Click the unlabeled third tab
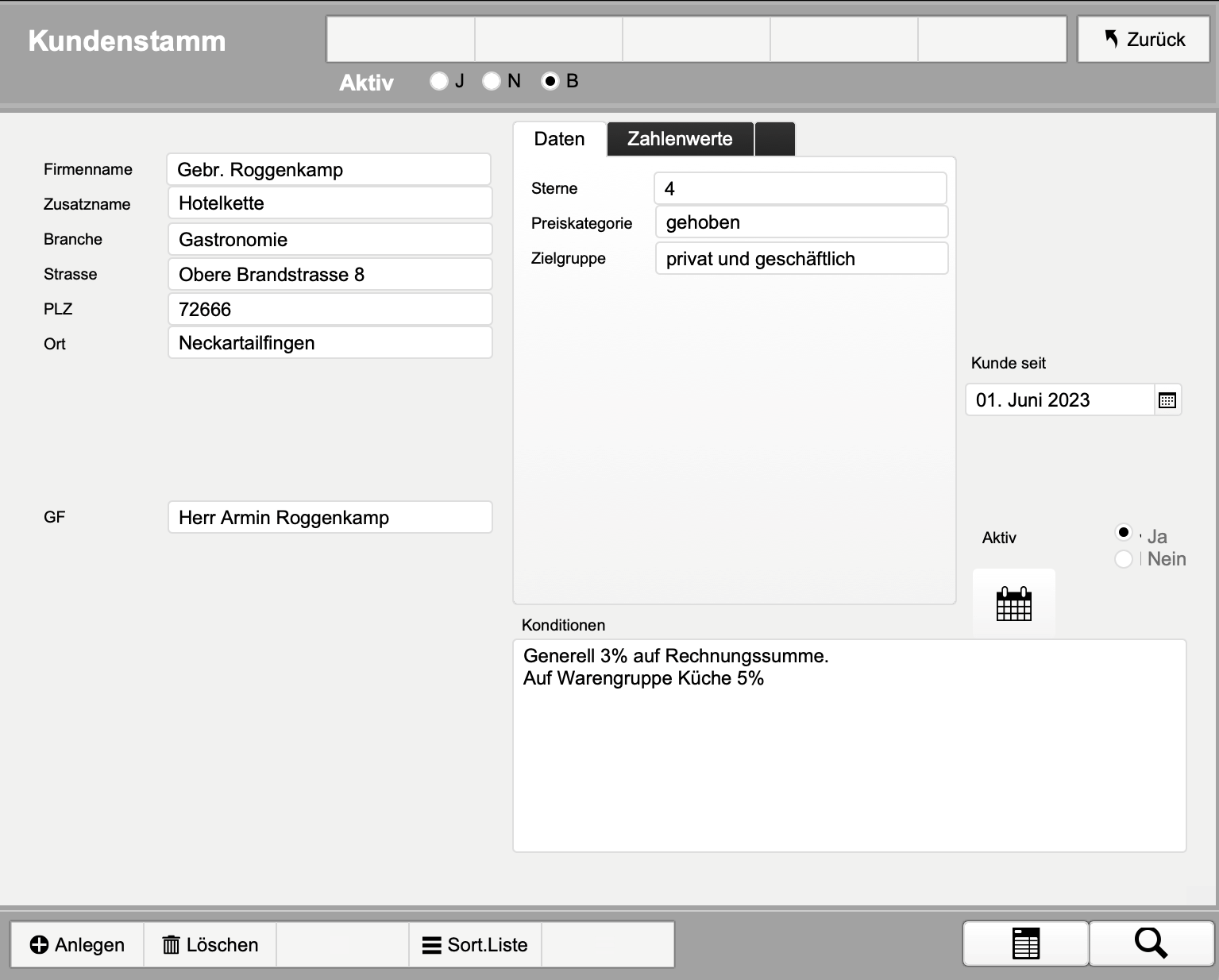The image size is (1219, 980). (x=774, y=139)
